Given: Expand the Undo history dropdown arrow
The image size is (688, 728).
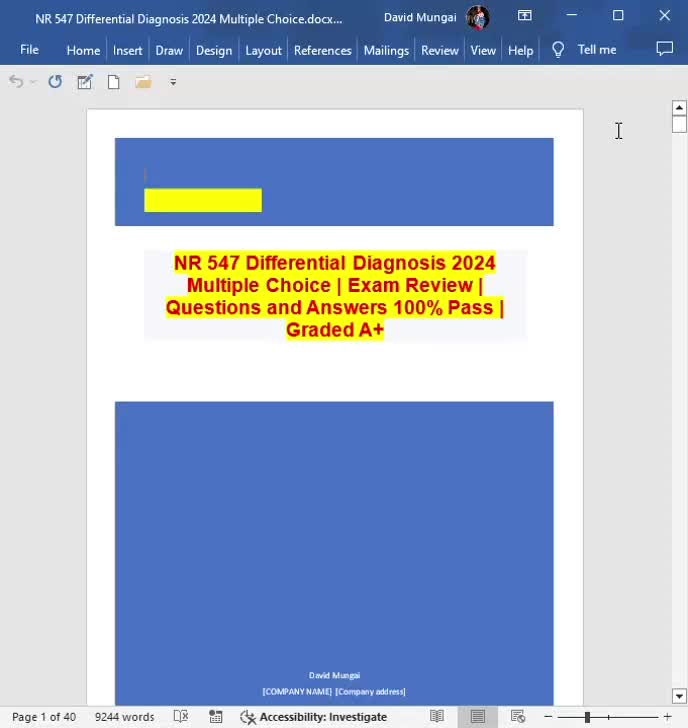Looking at the screenshot, I should pyautogui.click(x=33, y=82).
